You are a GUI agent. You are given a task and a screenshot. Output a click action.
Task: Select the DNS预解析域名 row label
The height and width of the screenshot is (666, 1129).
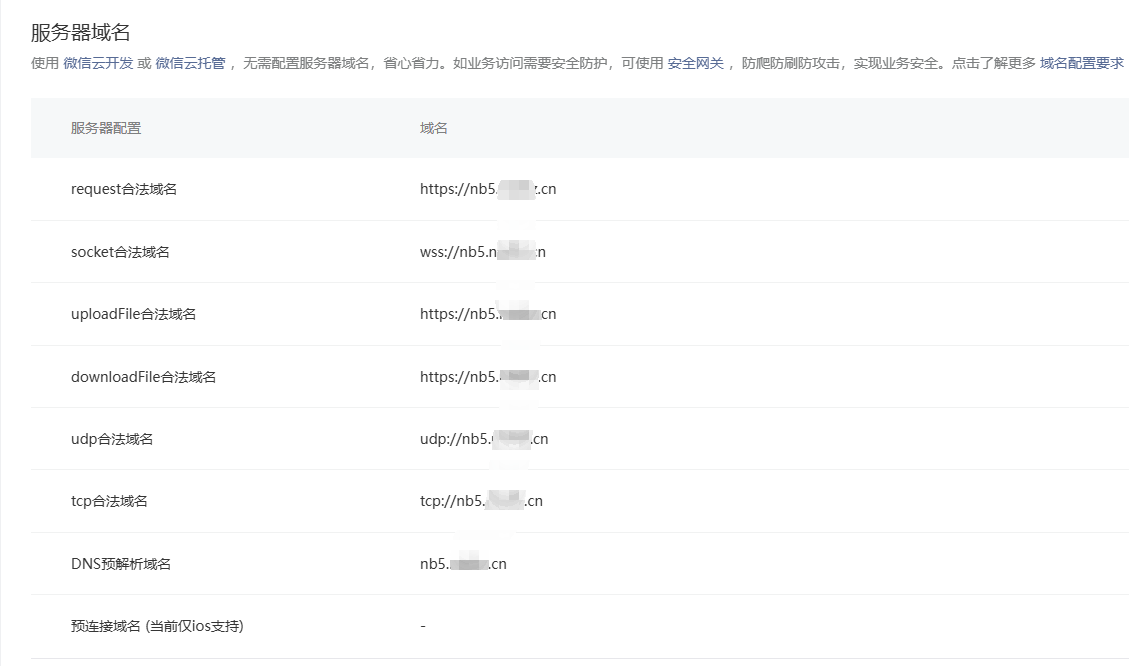[x=121, y=564]
